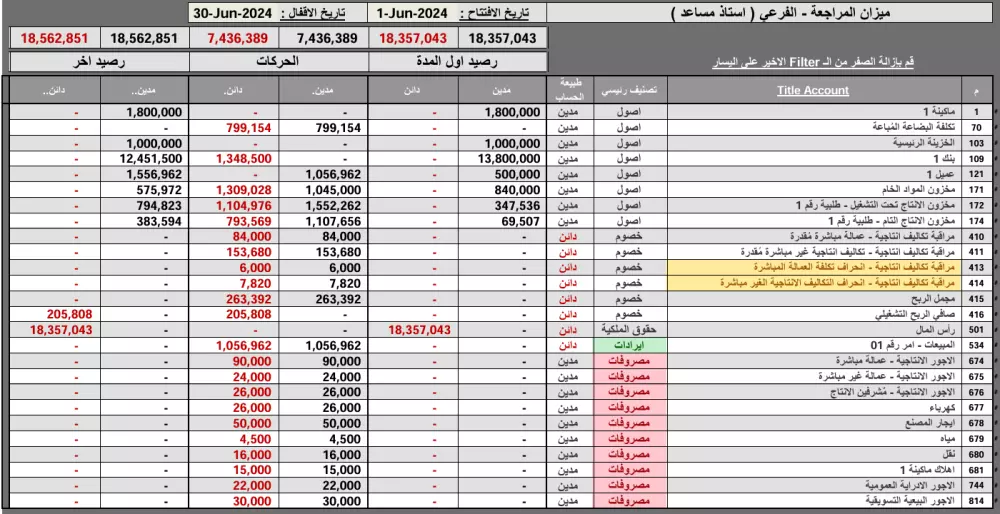This screenshot has height=514, width=1000.
Task: Select account مخزون المواد الخام
Action: coord(812,190)
